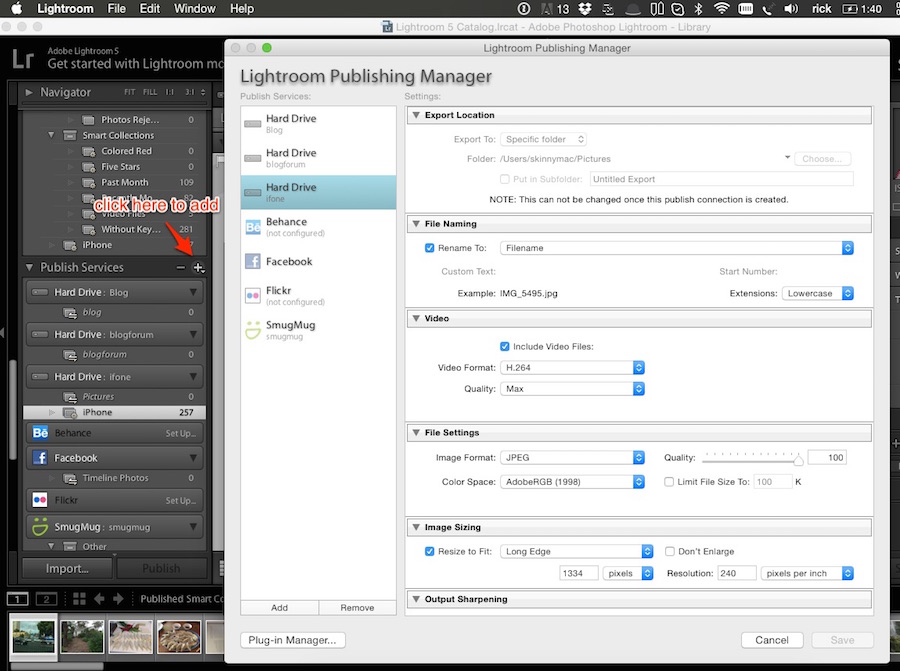The height and width of the screenshot is (671, 900).
Task: Click the Add button under Publish Services
Action: (x=280, y=607)
